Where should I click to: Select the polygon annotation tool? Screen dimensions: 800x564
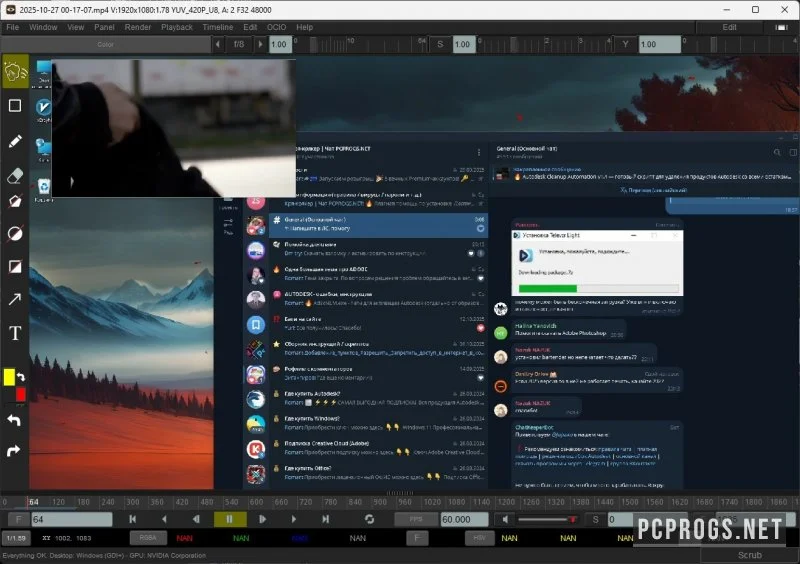click(x=15, y=201)
